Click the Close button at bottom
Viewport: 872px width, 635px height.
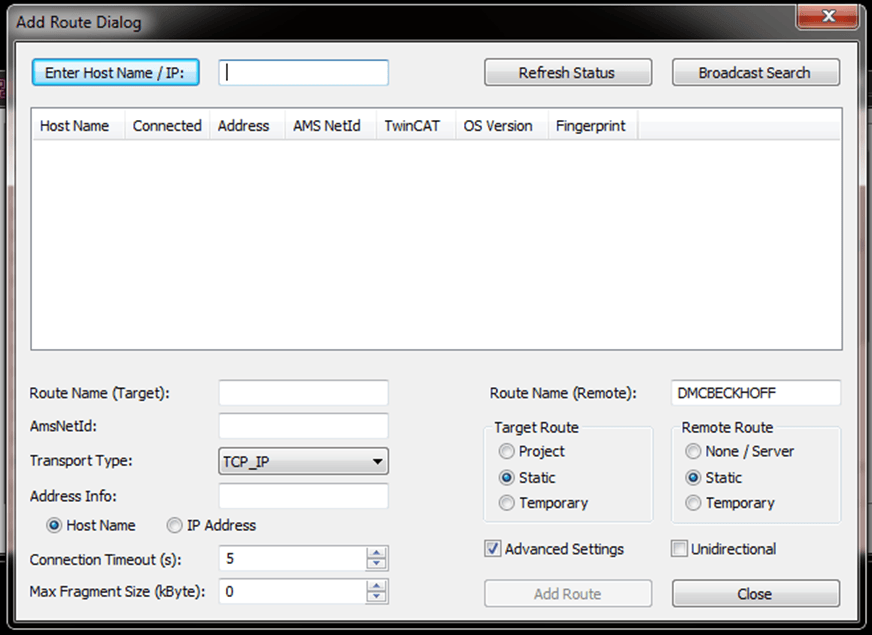[x=756, y=594]
